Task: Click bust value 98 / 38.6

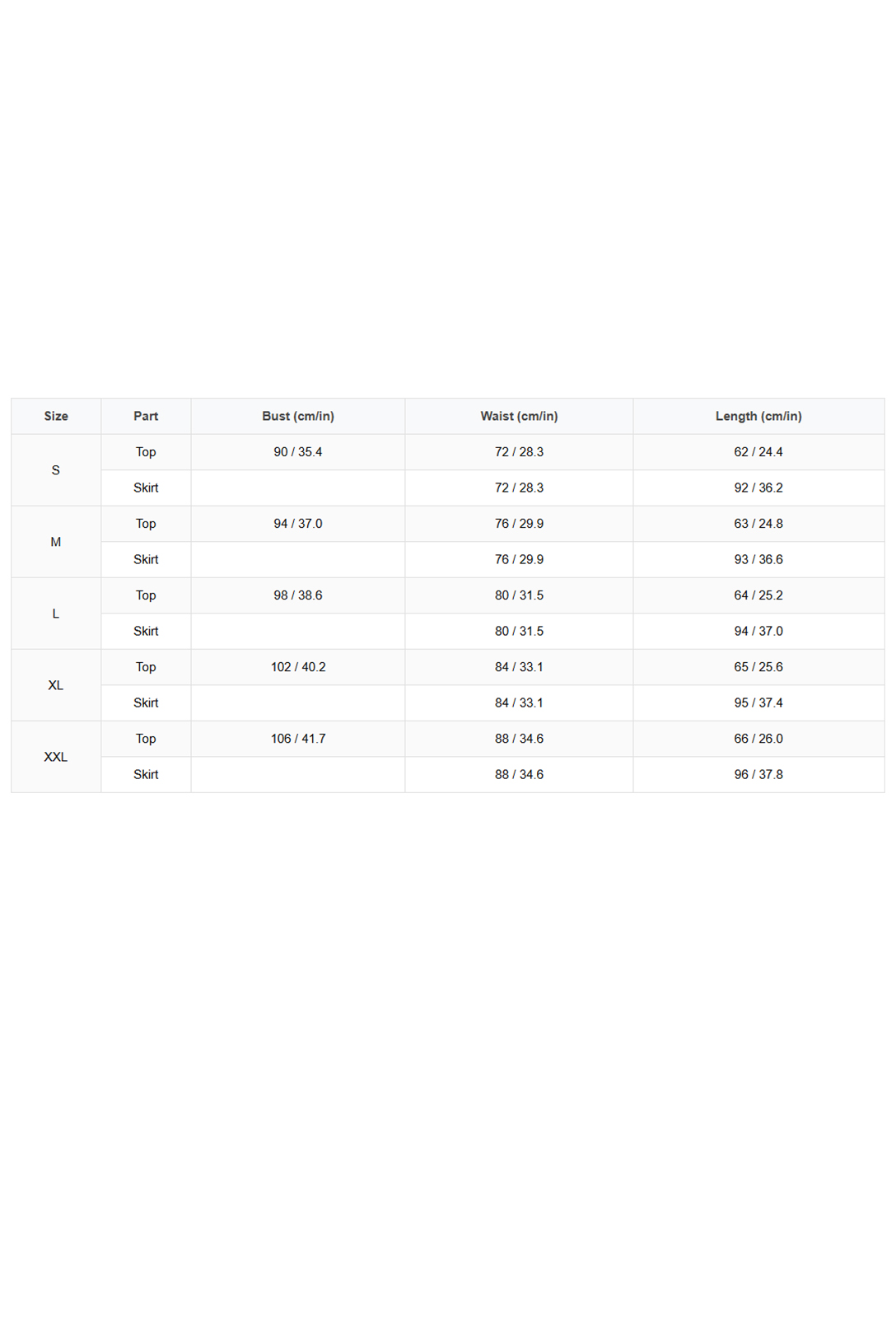Action: click(298, 595)
